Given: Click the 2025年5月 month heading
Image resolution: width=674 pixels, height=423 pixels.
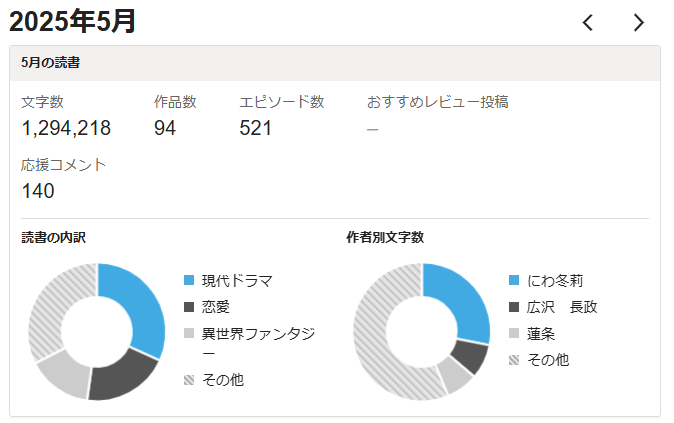Looking at the screenshot, I should 73,21.
